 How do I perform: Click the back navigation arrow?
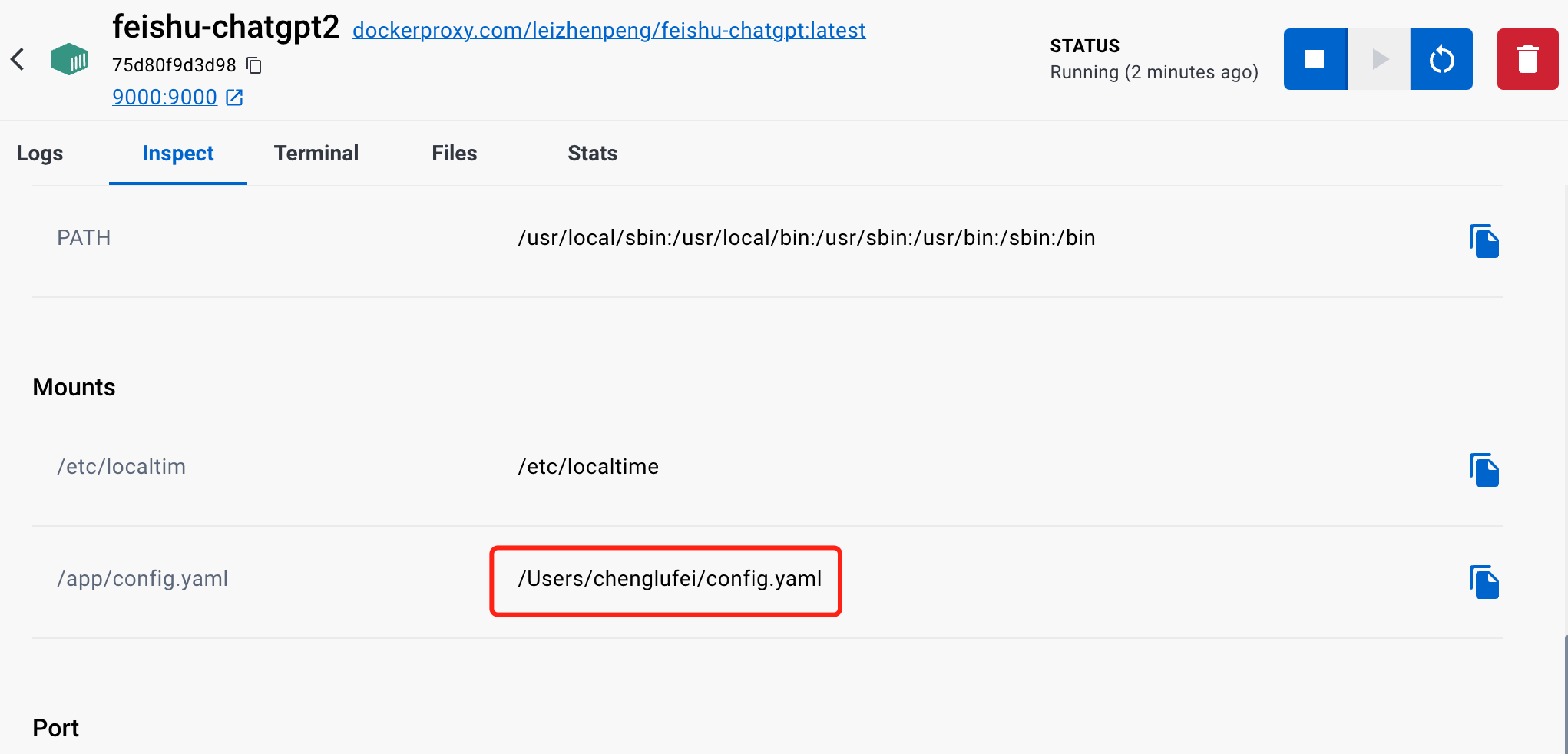click(x=18, y=58)
